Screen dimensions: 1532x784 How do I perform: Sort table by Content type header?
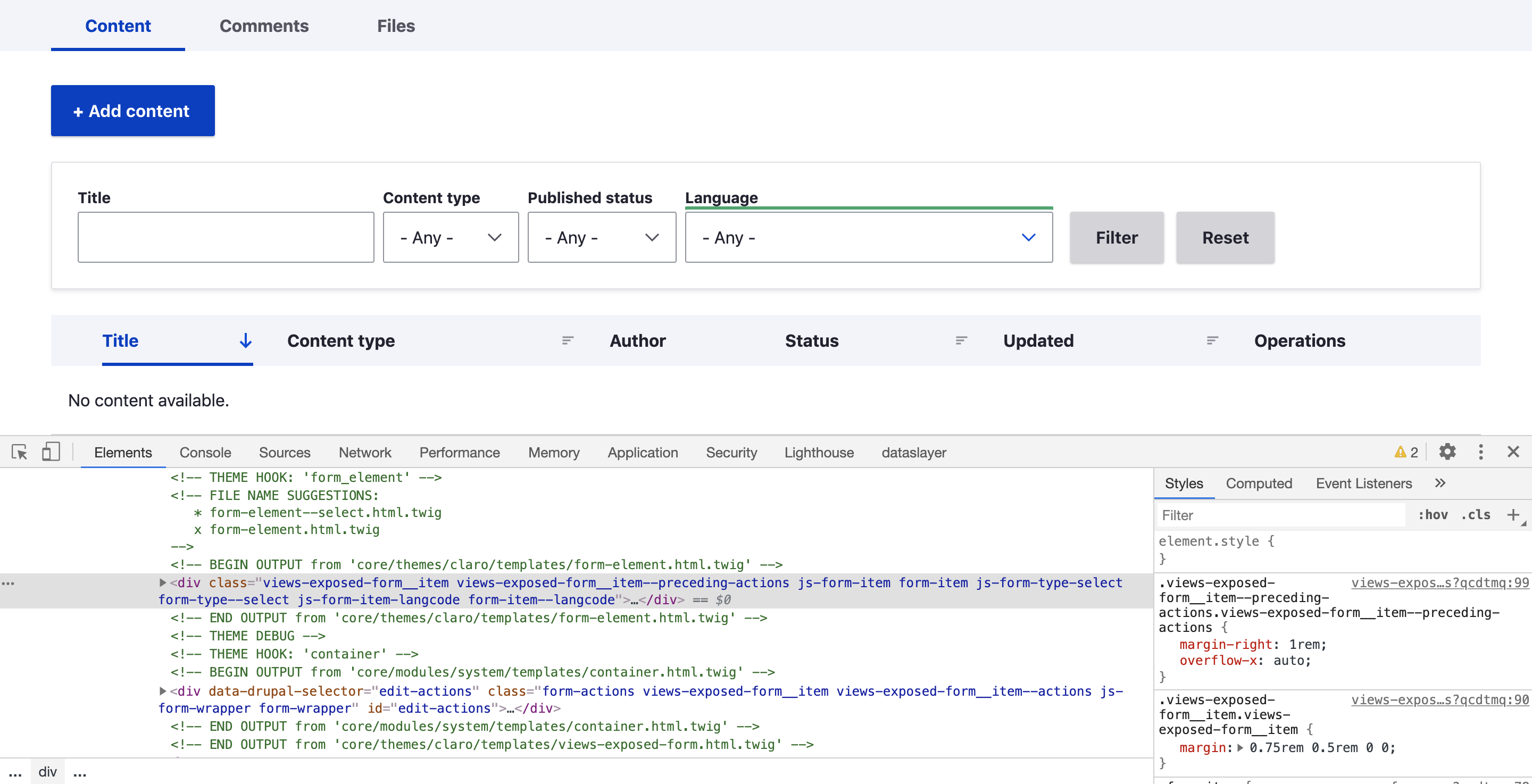(x=341, y=341)
